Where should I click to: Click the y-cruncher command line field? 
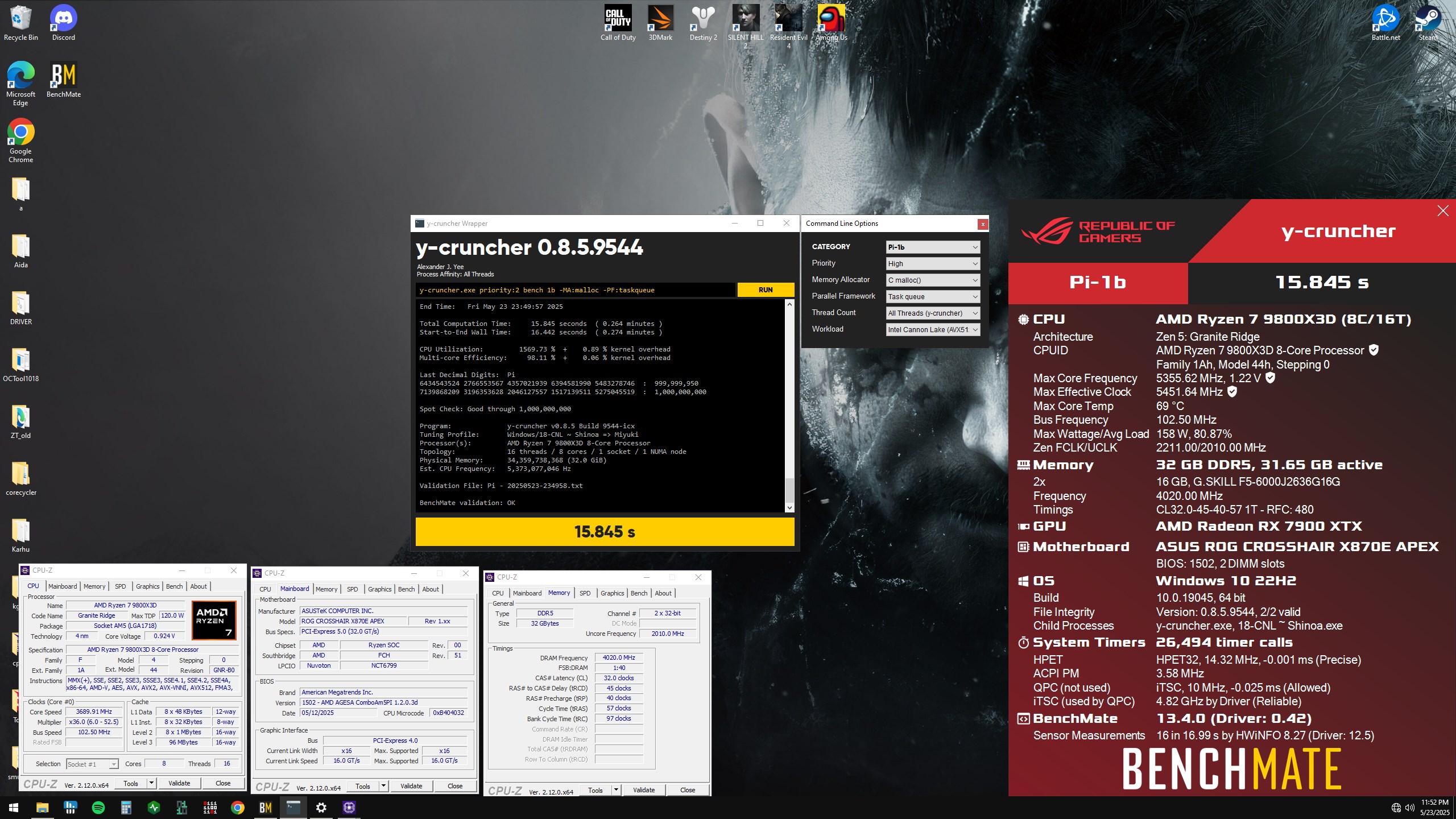575,290
